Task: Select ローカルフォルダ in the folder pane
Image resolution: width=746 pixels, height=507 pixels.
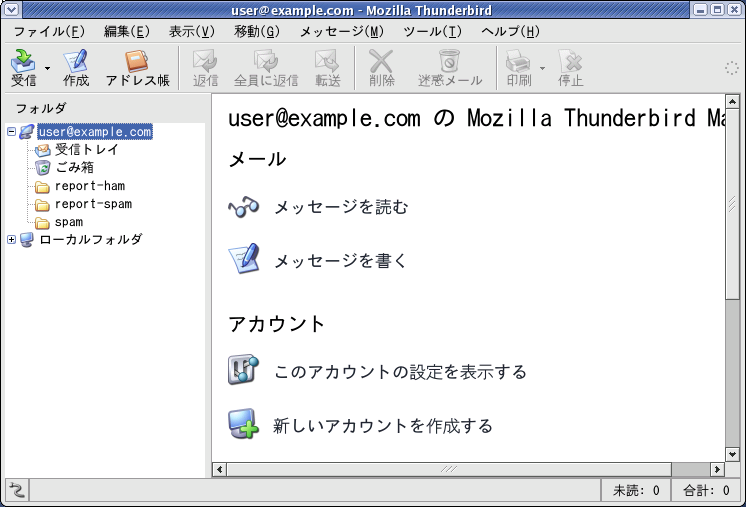Action: click(x=91, y=239)
